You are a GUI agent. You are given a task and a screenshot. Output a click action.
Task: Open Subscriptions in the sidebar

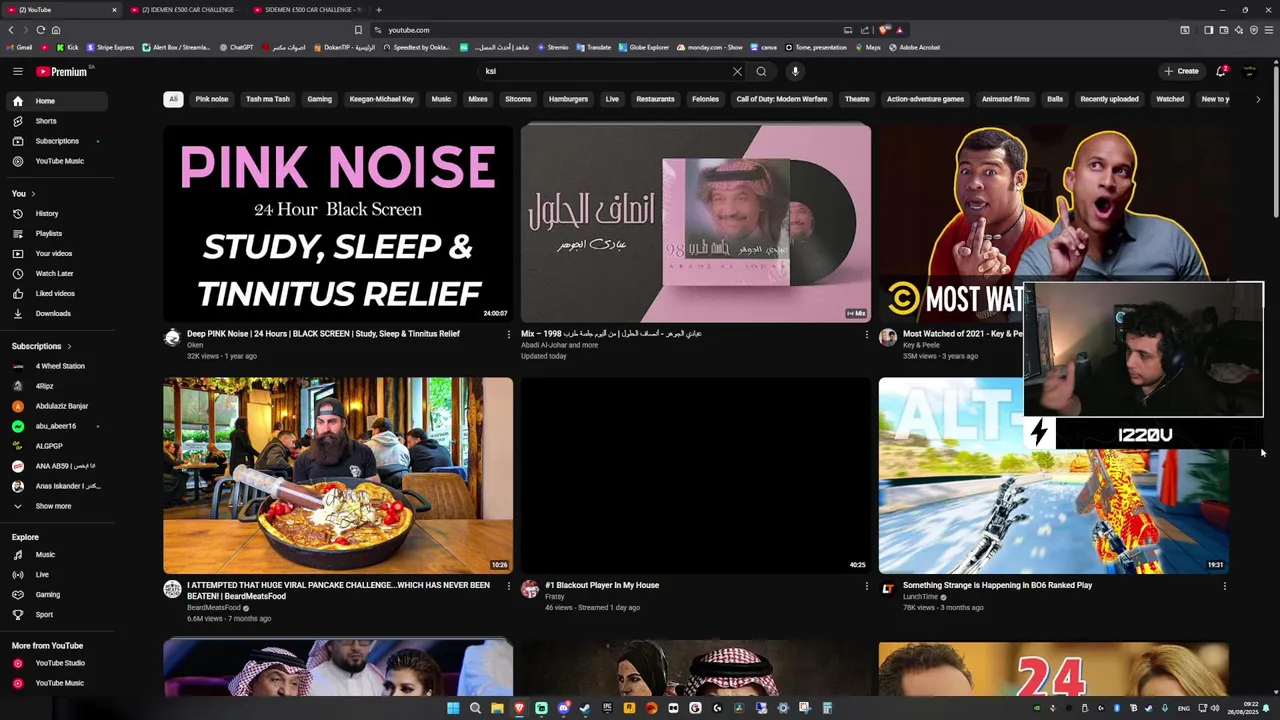[x=56, y=141]
